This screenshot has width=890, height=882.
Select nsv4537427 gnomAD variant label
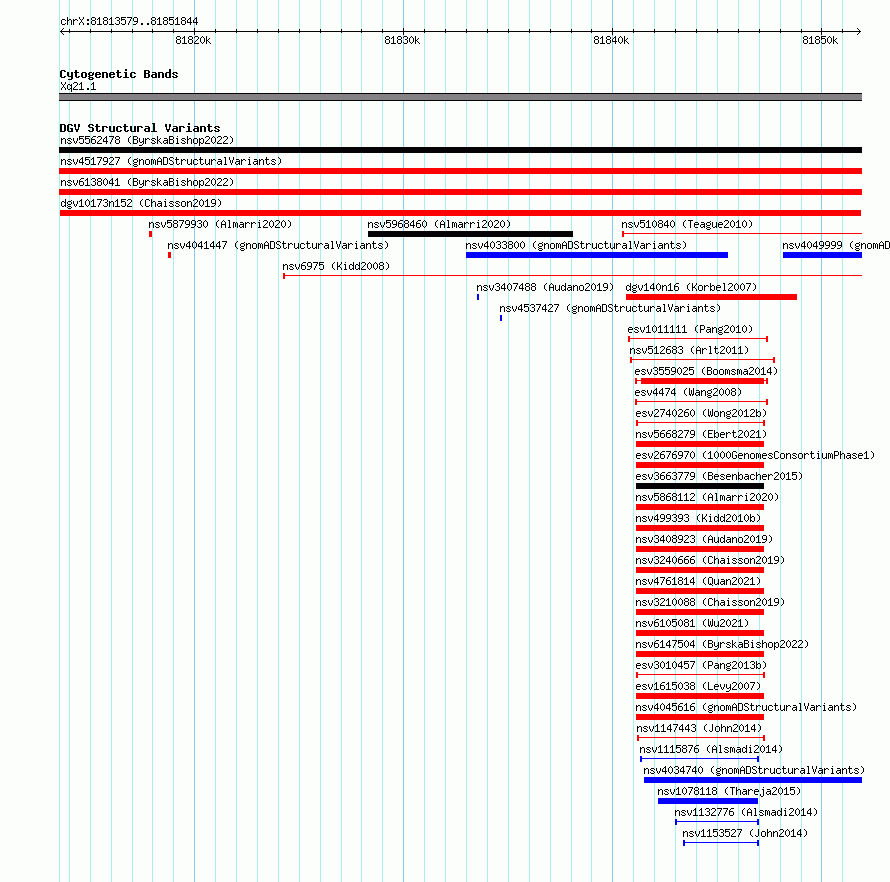click(610, 308)
